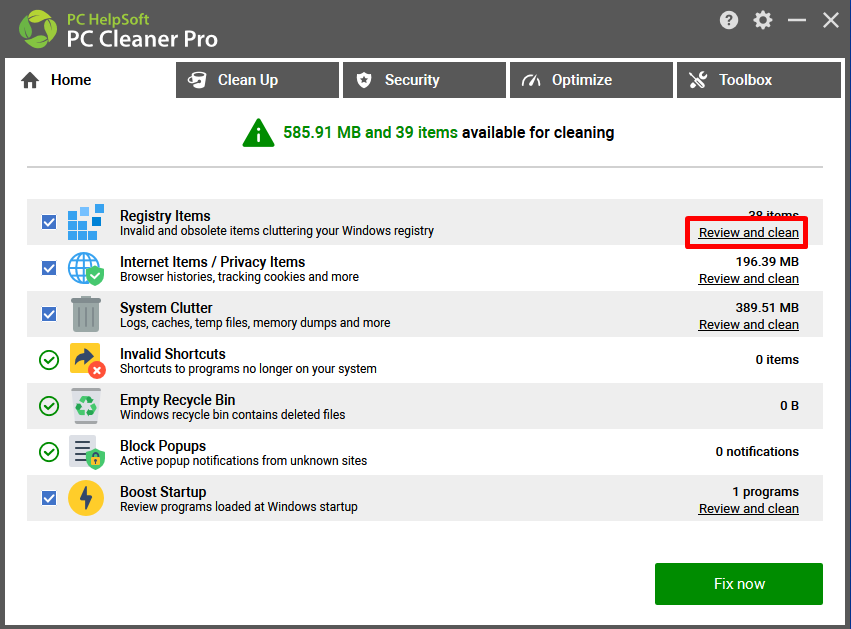Review and clean Registry Items
The width and height of the screenshot is (851, 629).
coord(748,233)
